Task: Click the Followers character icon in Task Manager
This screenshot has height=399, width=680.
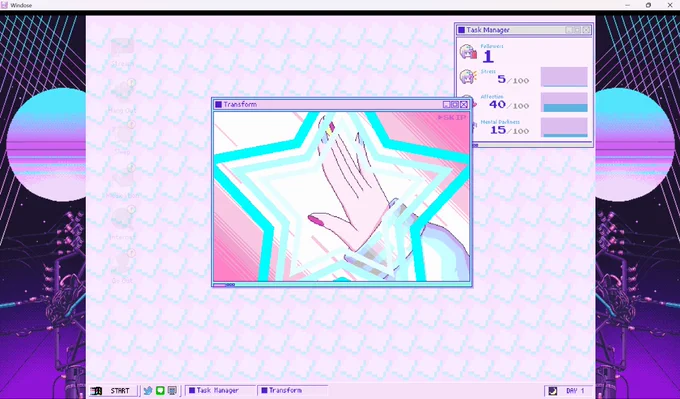Action: [468, 52]
